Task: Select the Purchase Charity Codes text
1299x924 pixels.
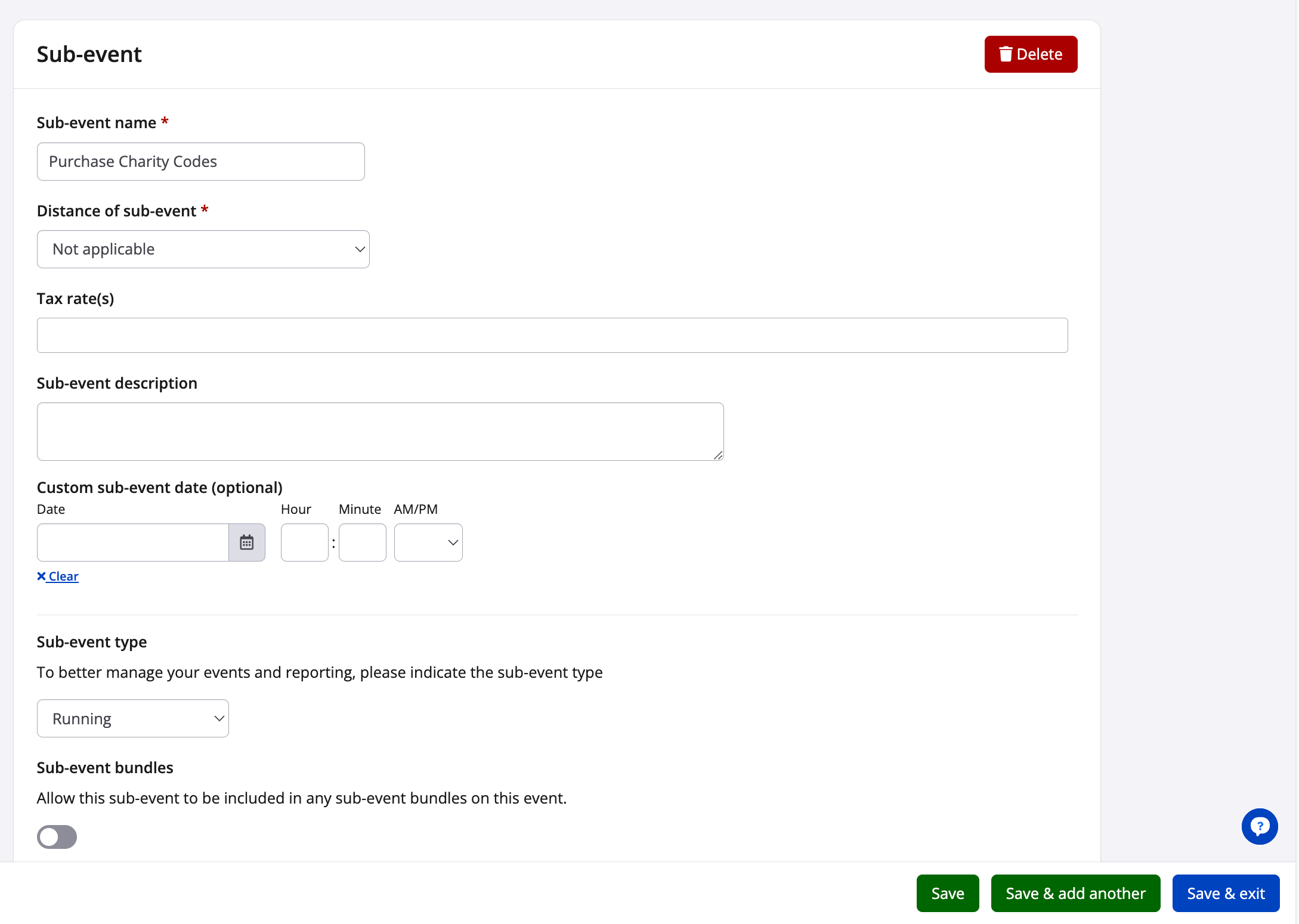Action: pyautogui.click(x=132, y=161)
